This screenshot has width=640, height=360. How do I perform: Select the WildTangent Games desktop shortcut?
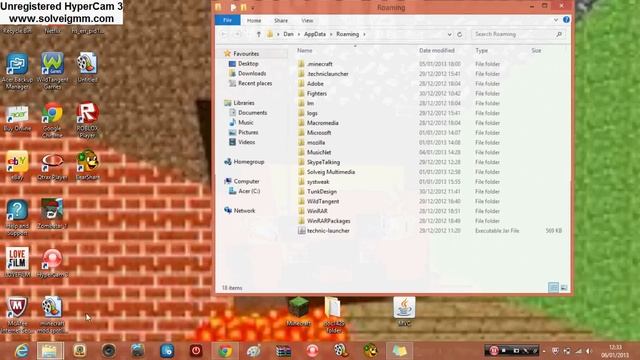pyautogui.click(x=52, y=71)
